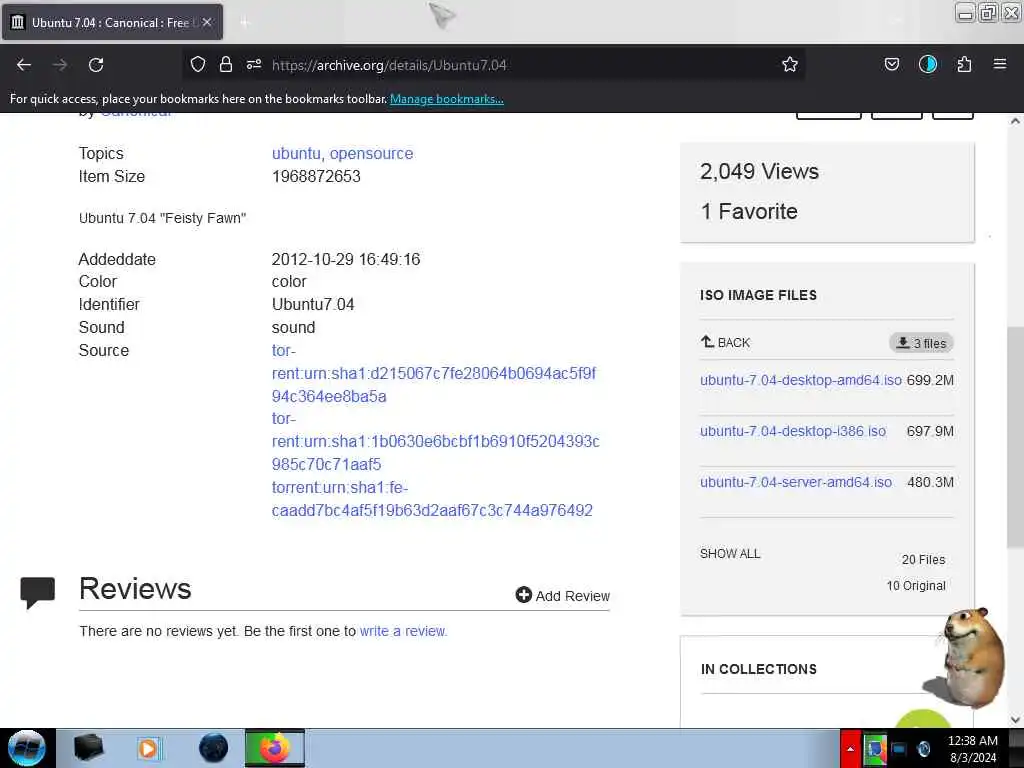Viewport: 1024px width, 768px height.
Task: Click the Addeddate value 2012-10-29 16:49:16
Action: (346, 259)
